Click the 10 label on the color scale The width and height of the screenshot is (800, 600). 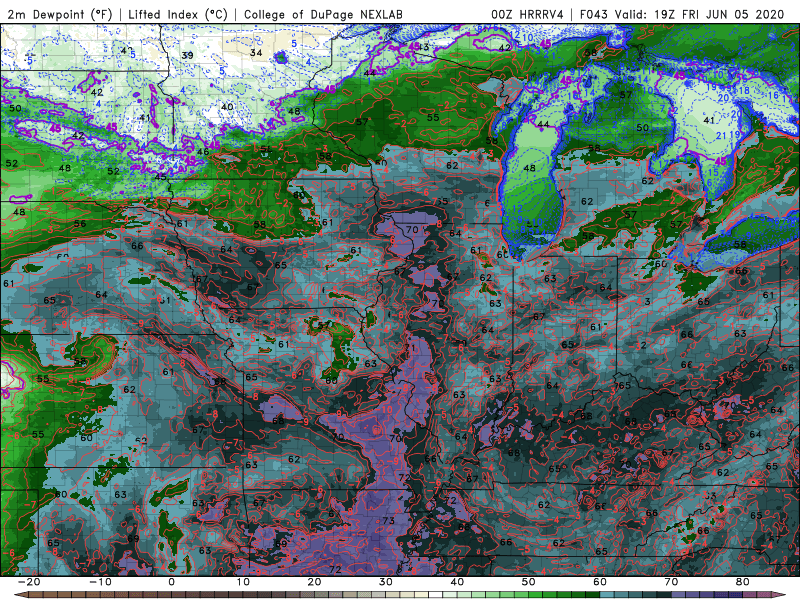tap(243, 582)
